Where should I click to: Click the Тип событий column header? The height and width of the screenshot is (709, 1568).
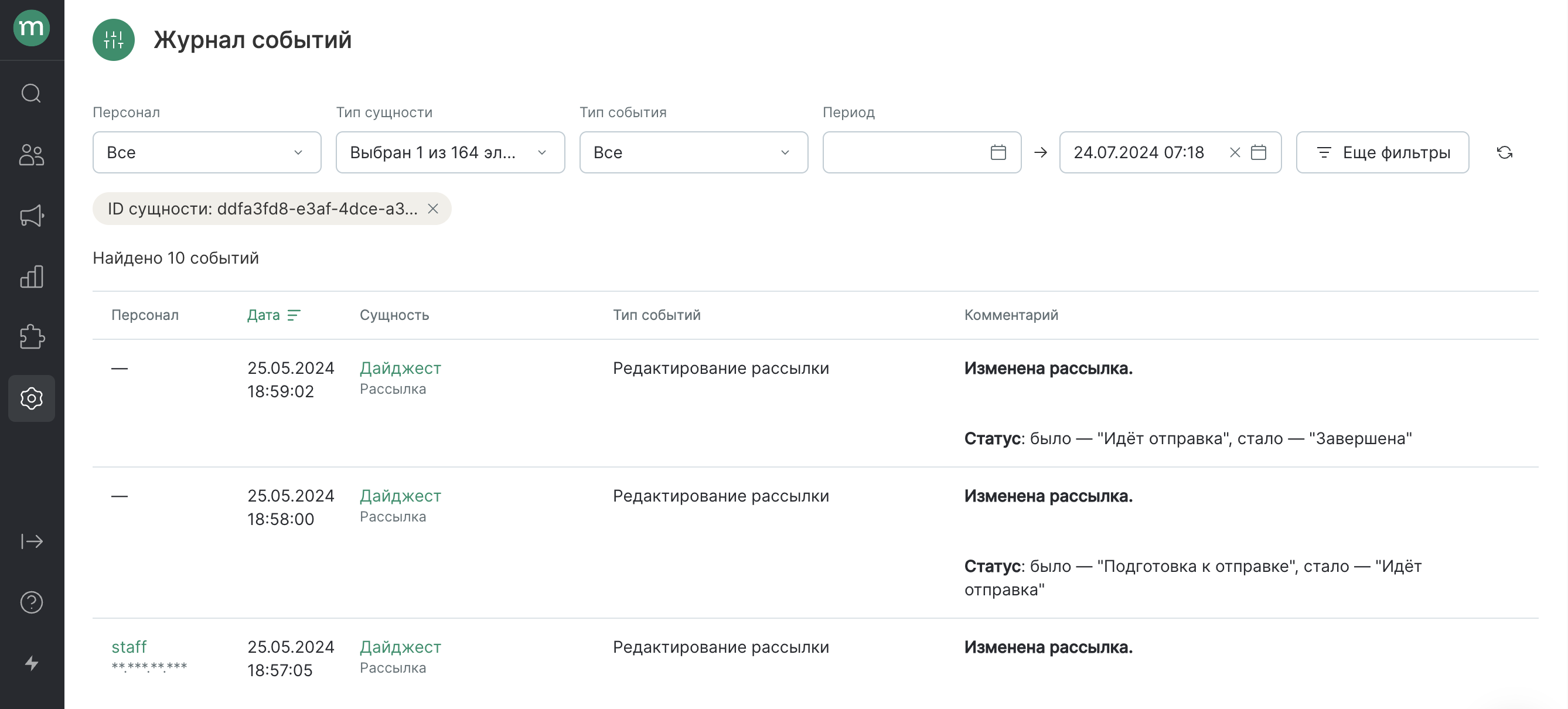[656, 315]
